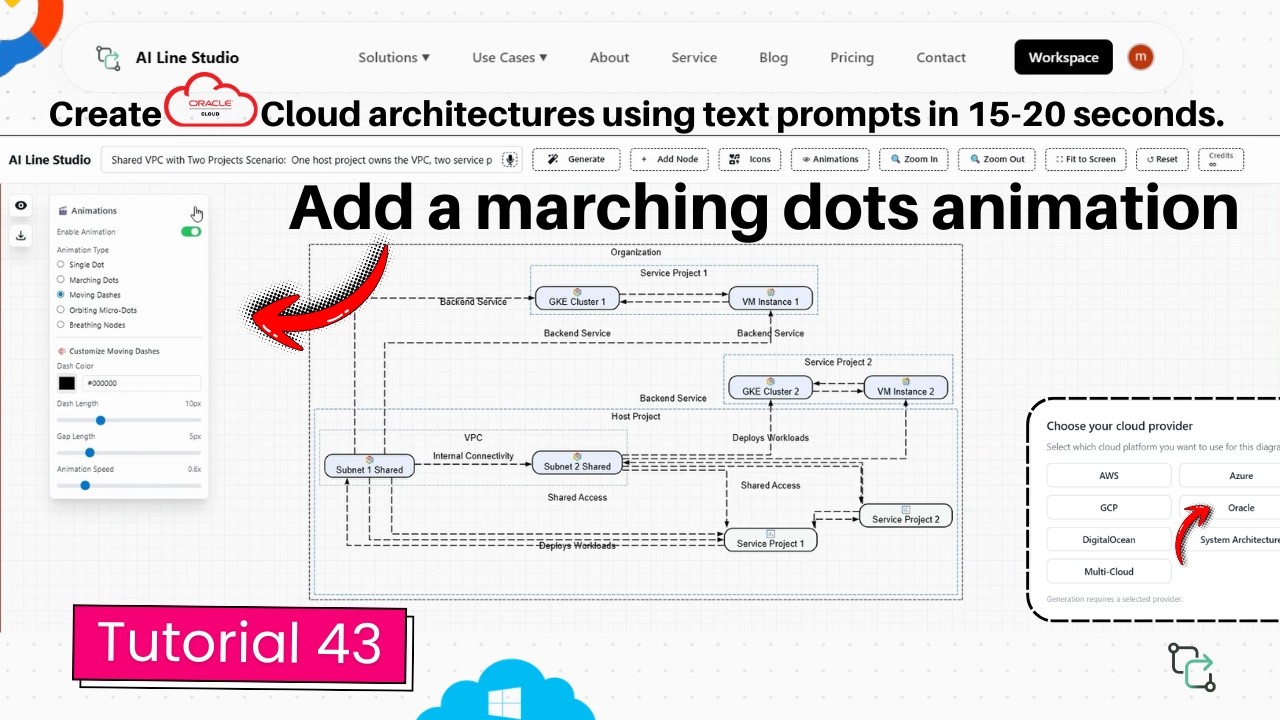This screenshot has height=720, width=1280.
Task: Click the Add Node button
Action: tap(669, 159)
